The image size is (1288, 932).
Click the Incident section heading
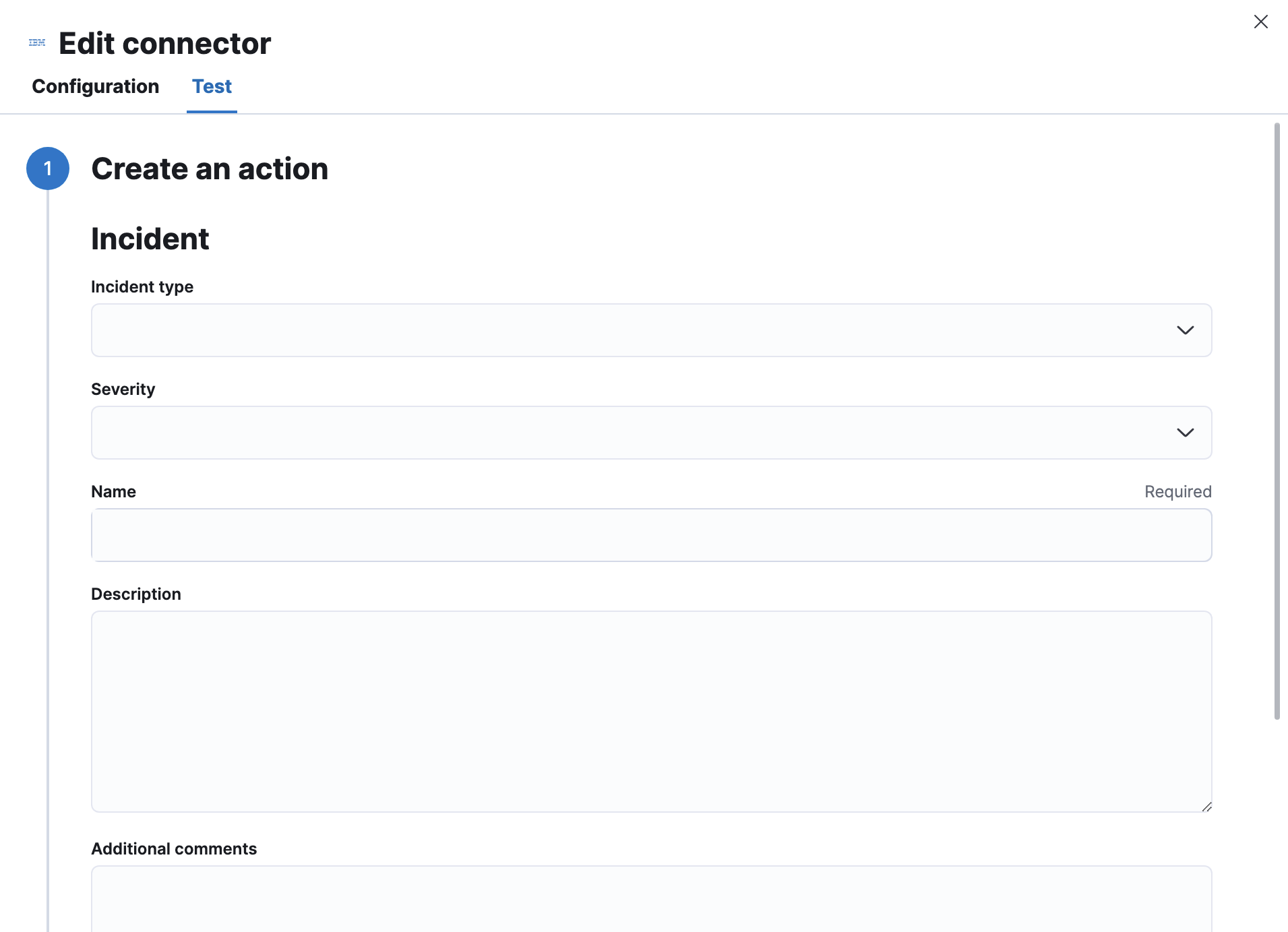coord(150,239)
